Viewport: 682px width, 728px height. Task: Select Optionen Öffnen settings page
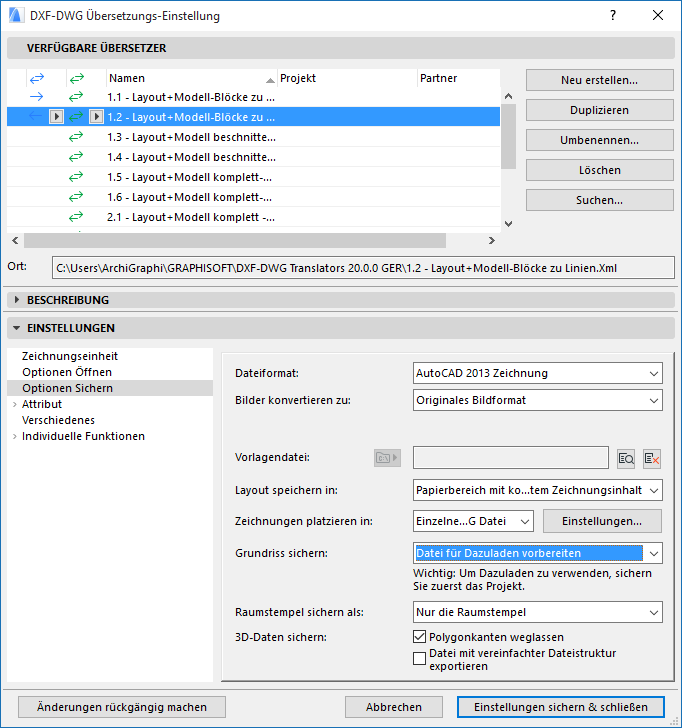pos(67,372)
